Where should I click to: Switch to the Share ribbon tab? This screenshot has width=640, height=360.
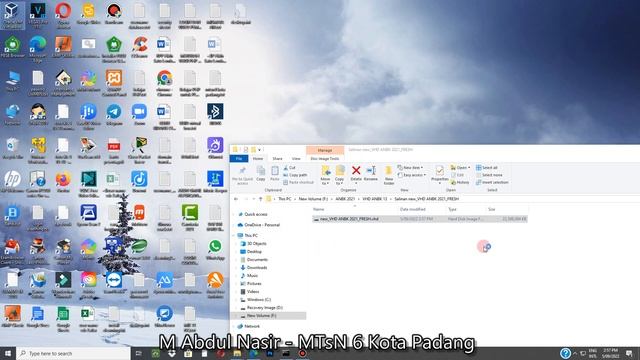pyautogui.click(x=278, y=158)
